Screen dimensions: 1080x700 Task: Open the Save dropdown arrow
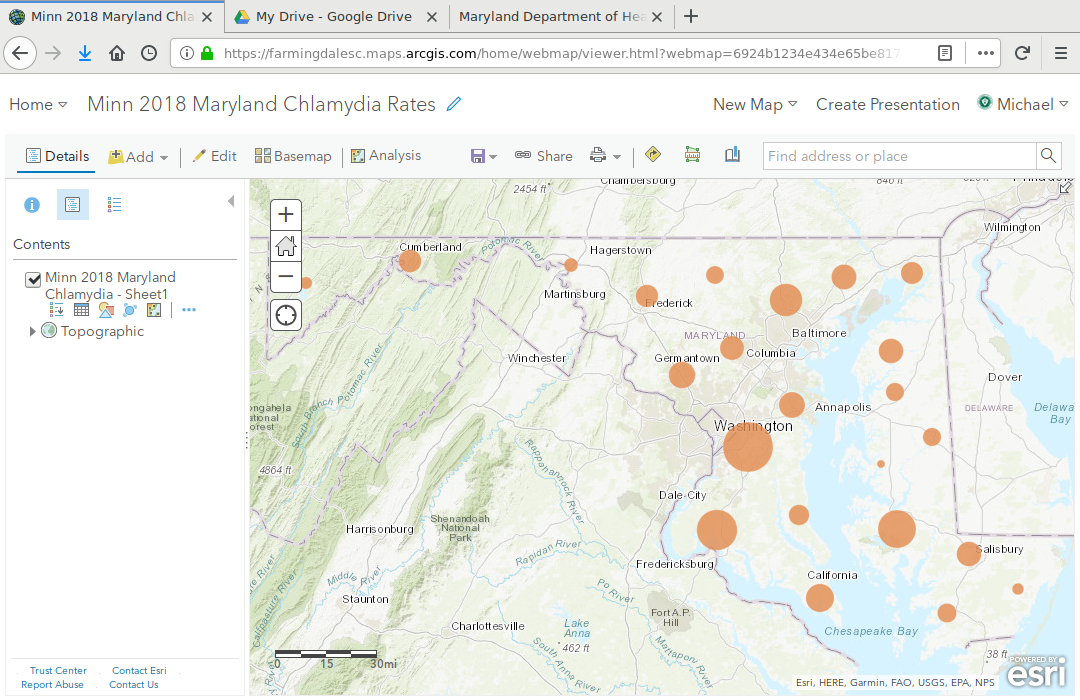point(491,156)
